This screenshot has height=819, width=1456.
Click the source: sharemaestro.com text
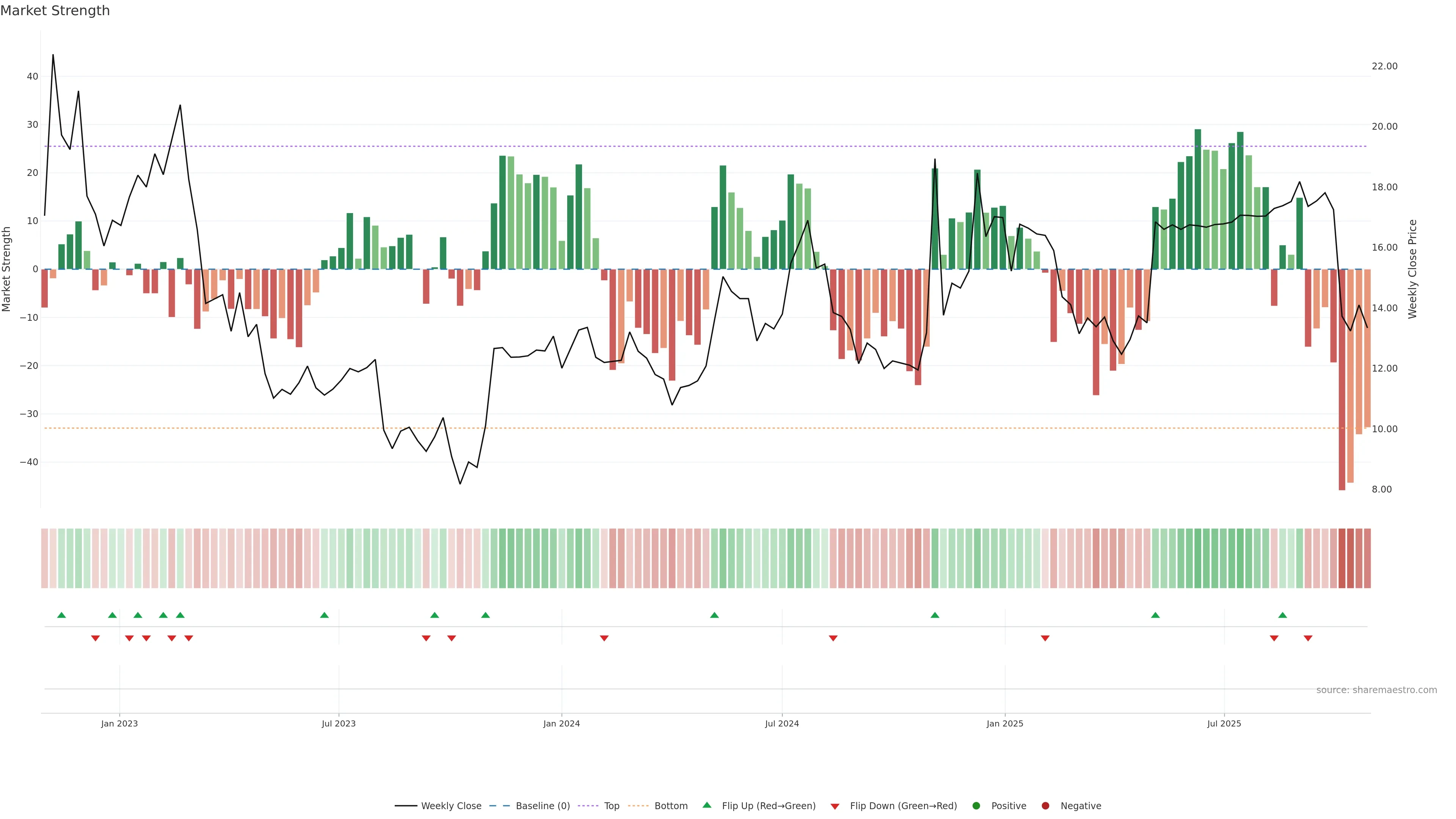[x=1376, y=690]
